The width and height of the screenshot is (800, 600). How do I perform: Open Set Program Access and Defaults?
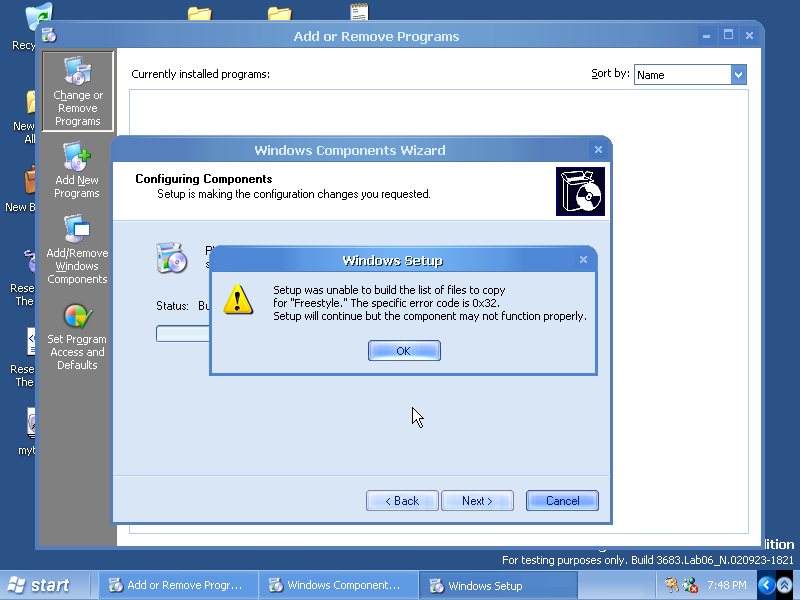77,337
